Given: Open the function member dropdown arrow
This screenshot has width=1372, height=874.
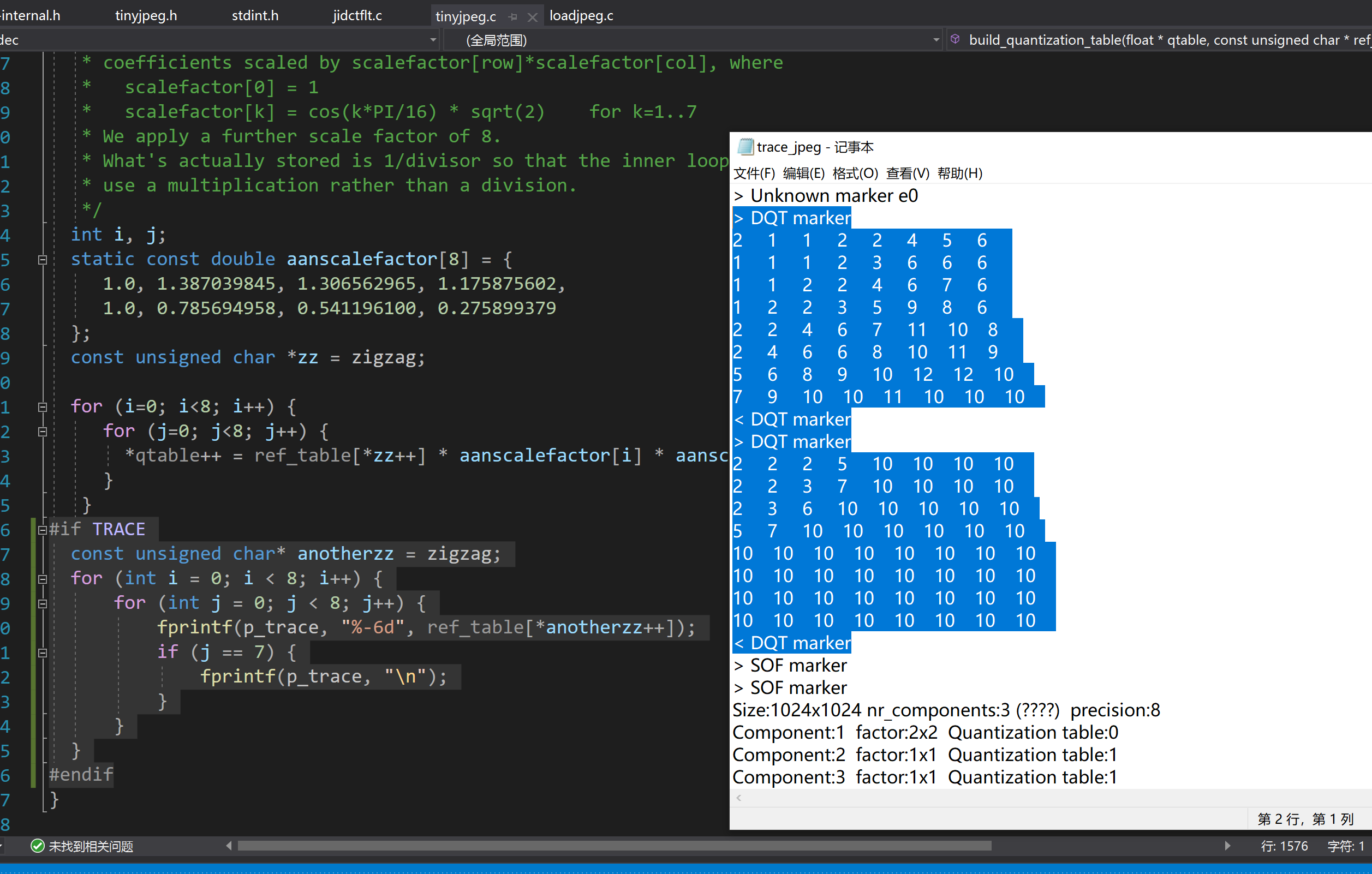Looking at the screenshot, I should click(936, 40).
